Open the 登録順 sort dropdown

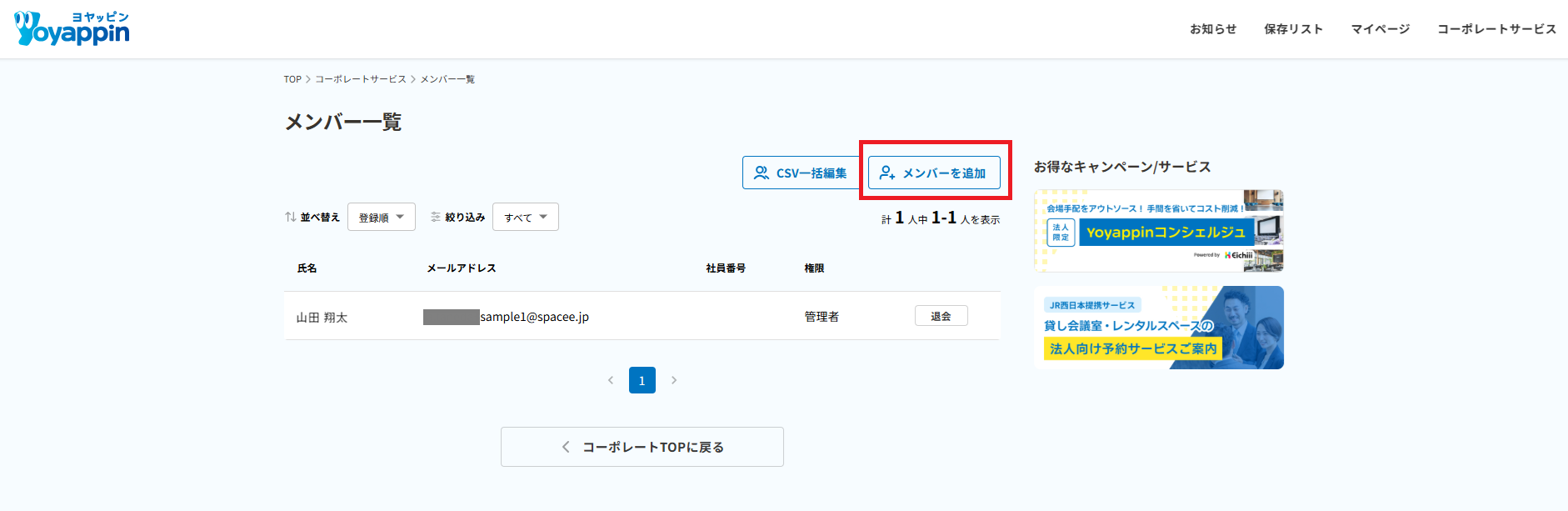382,217
